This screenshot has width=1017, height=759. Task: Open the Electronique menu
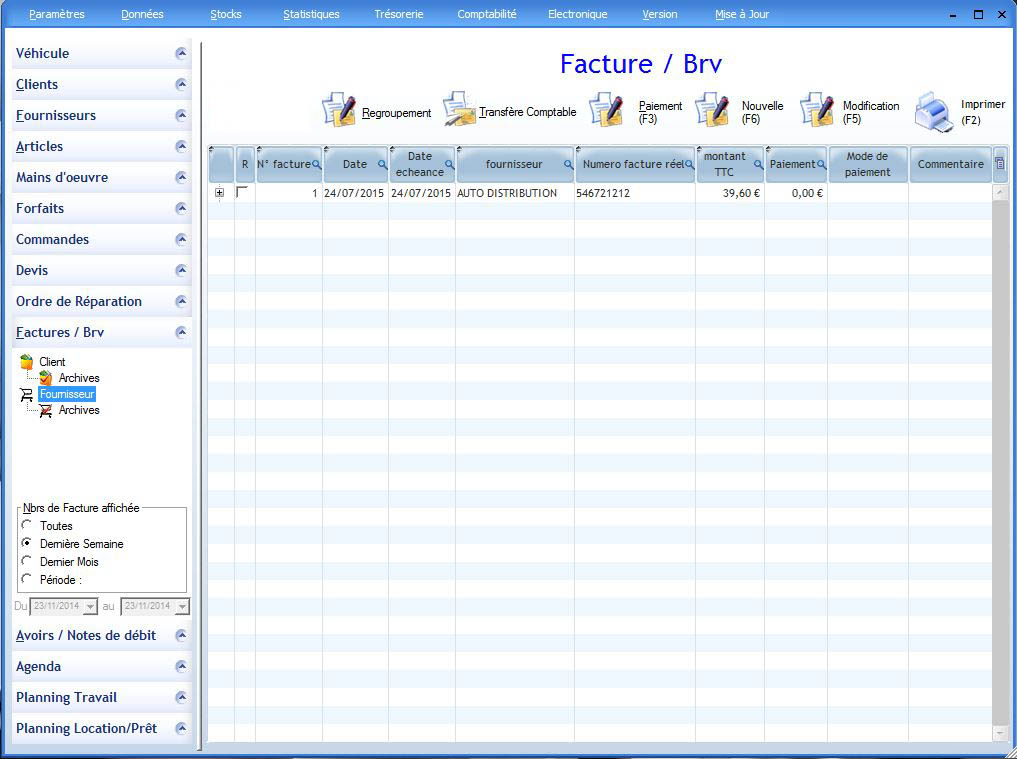click(x=578, y=14)
